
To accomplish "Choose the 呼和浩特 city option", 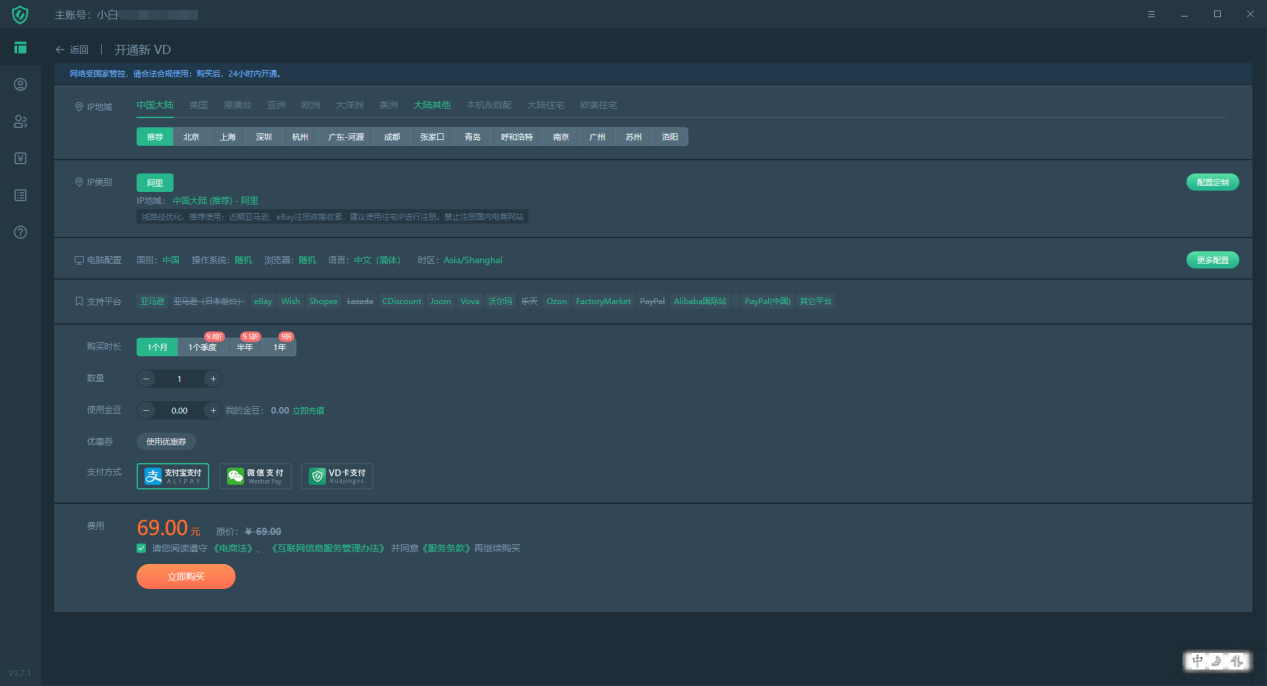I will pos(517,137).
